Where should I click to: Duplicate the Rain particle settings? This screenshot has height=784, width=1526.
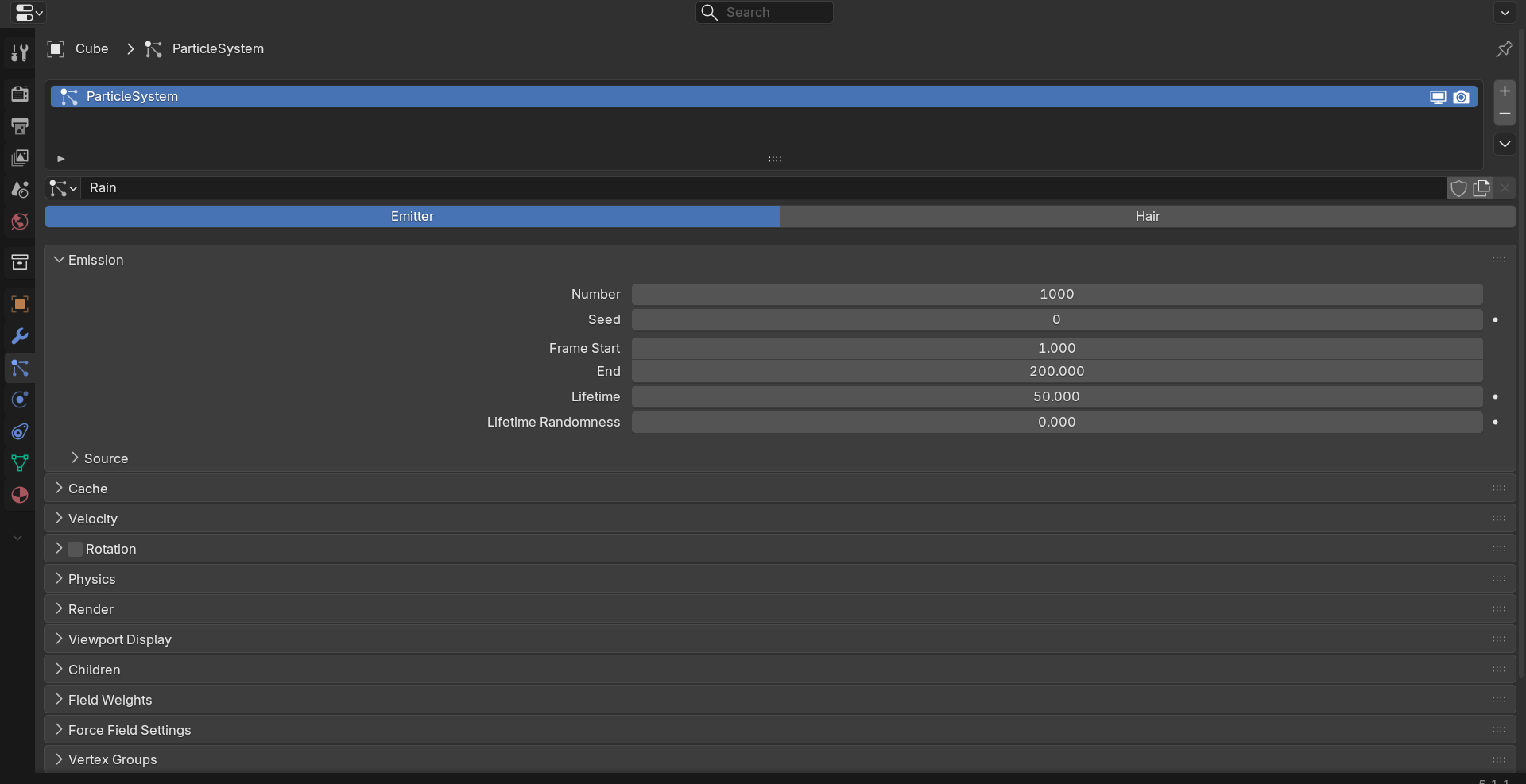tap(1481, 188)
